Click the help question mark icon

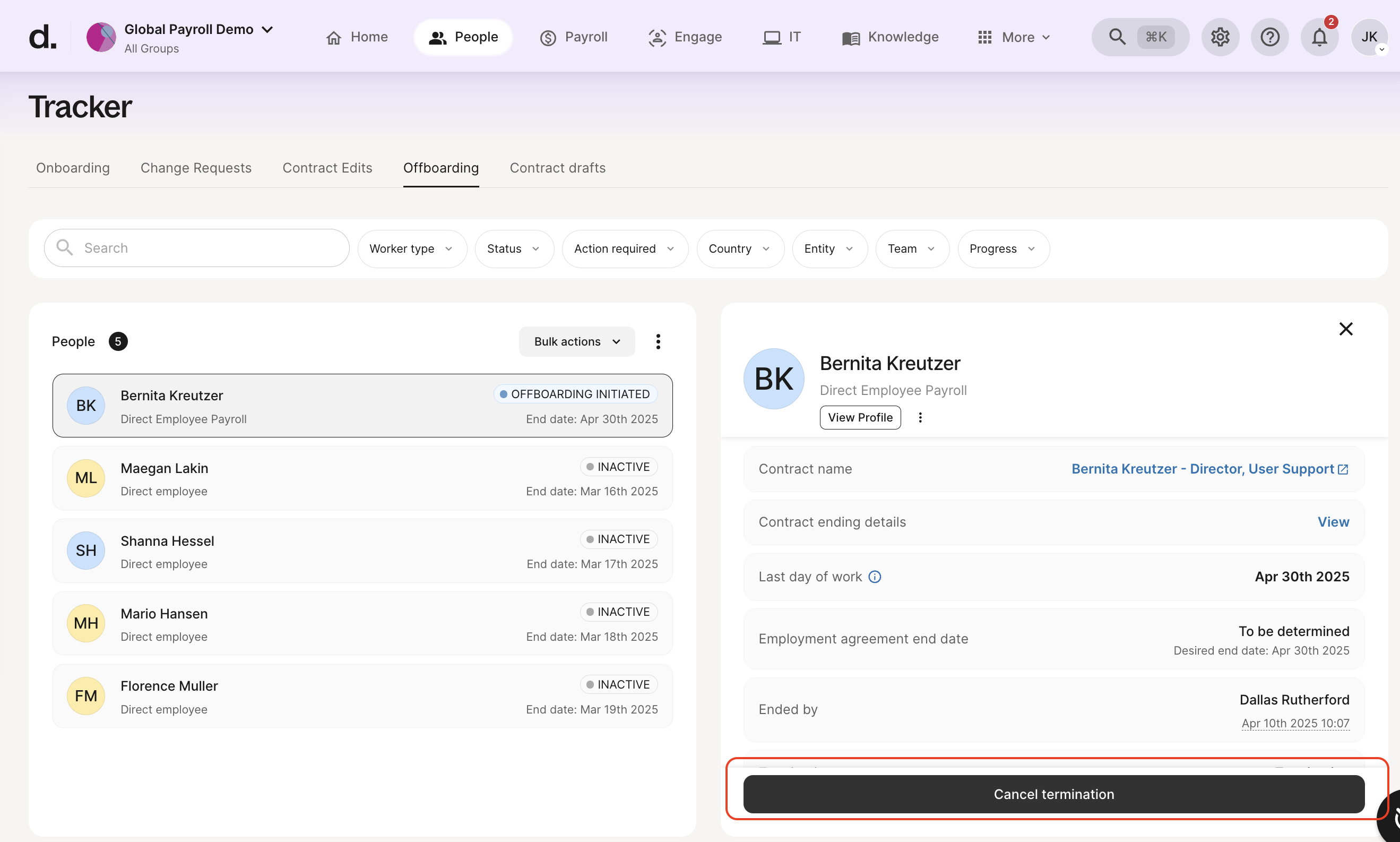[1269, 38]
